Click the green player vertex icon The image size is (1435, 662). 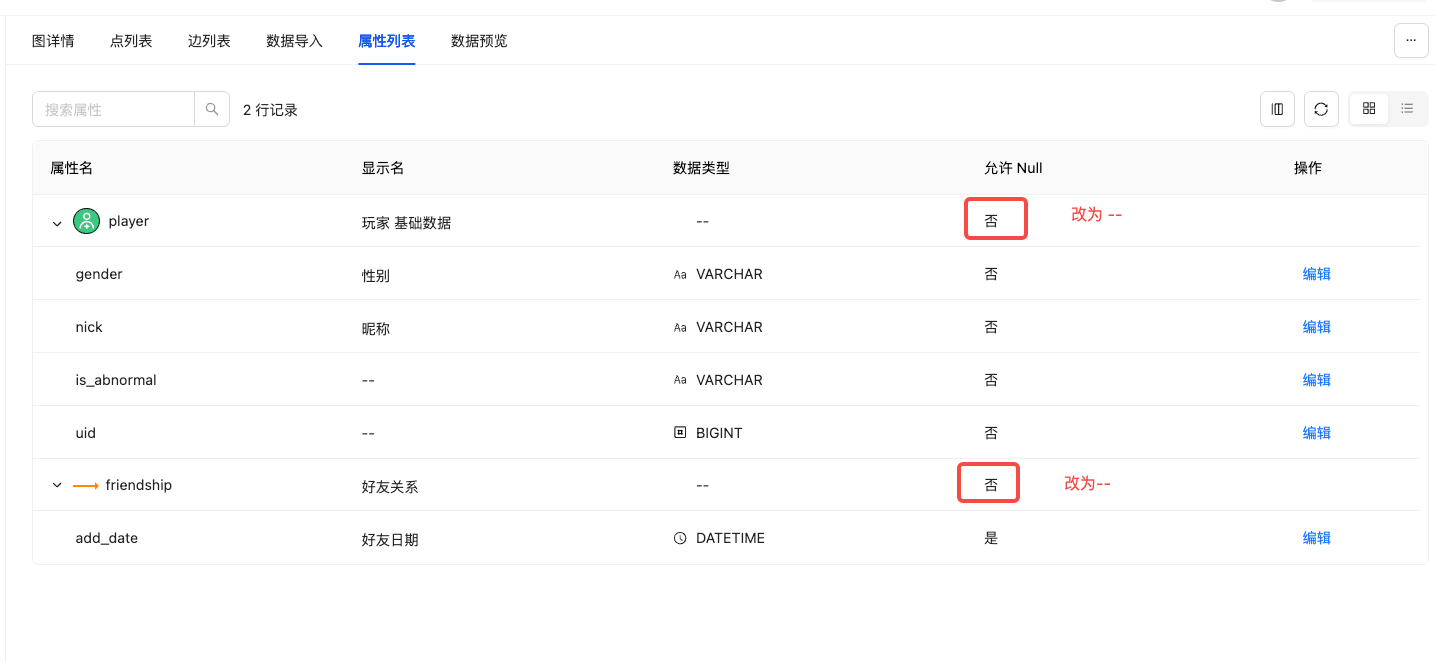(87, 221)
